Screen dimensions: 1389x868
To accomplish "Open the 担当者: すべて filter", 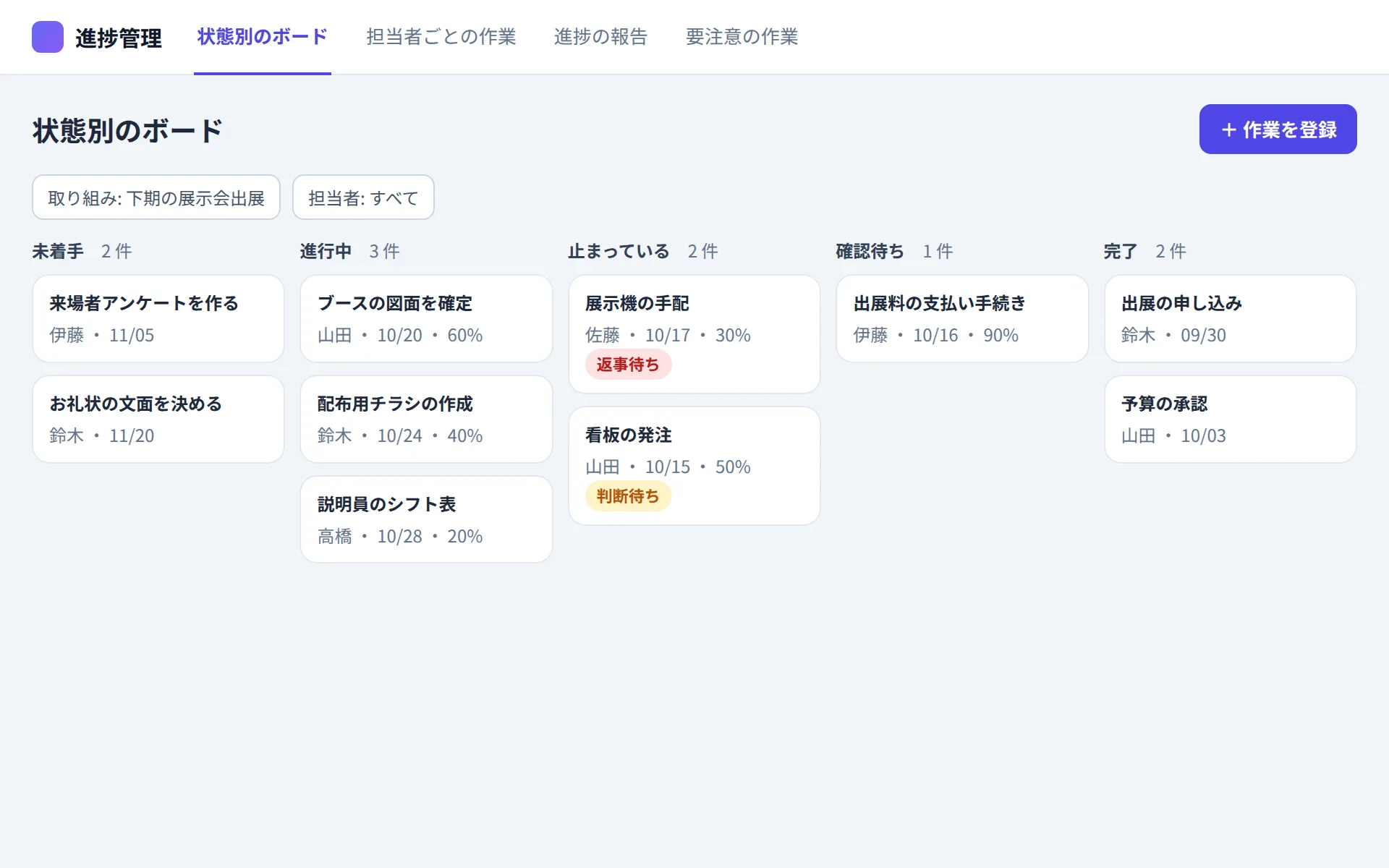I will (363, 197).
